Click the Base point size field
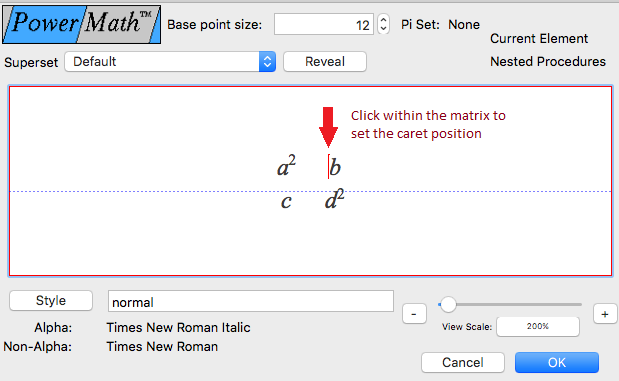Screen dimensions: 619x381 pos(324,24)
